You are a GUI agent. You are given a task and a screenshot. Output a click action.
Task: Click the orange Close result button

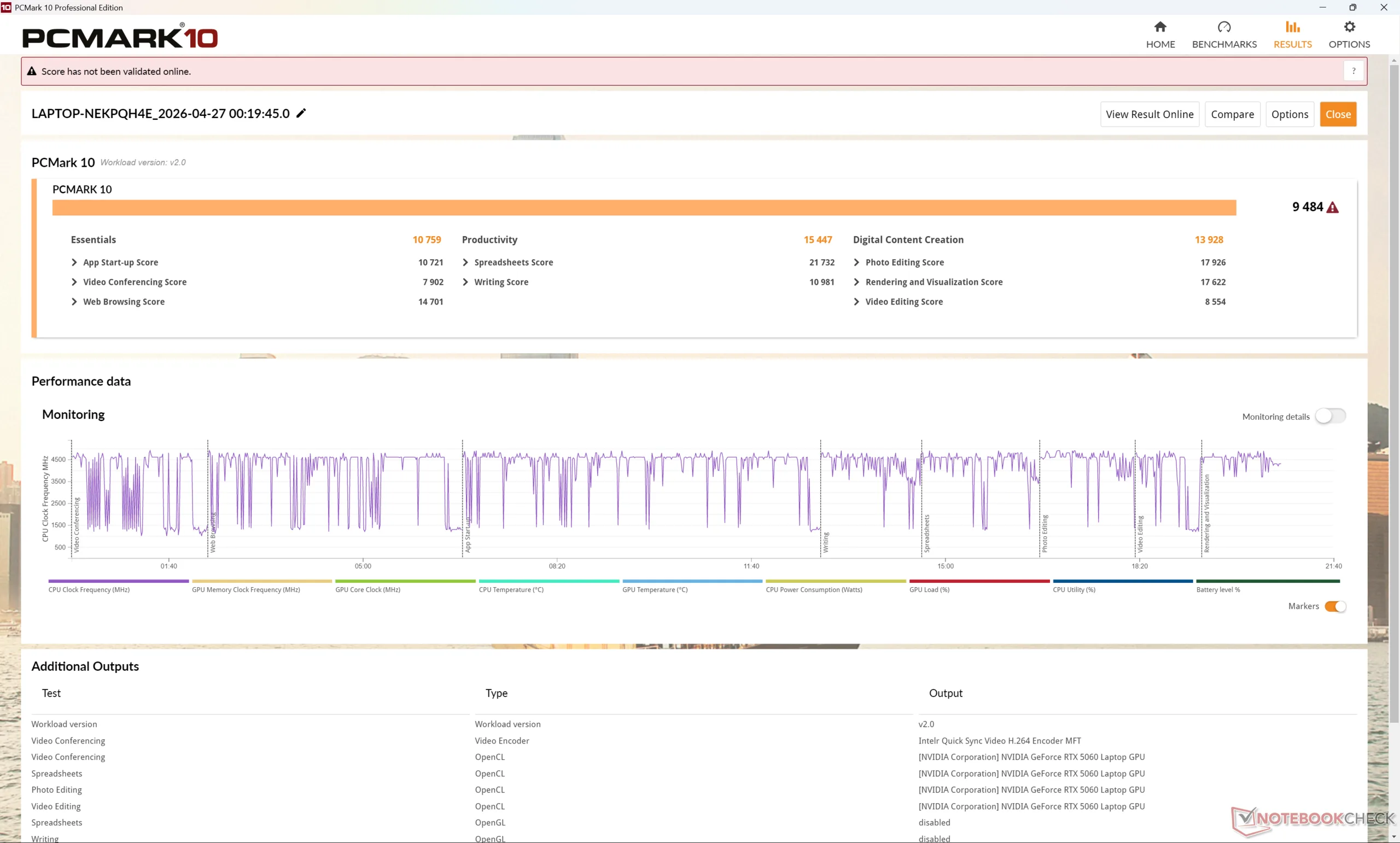(1338, 114)
